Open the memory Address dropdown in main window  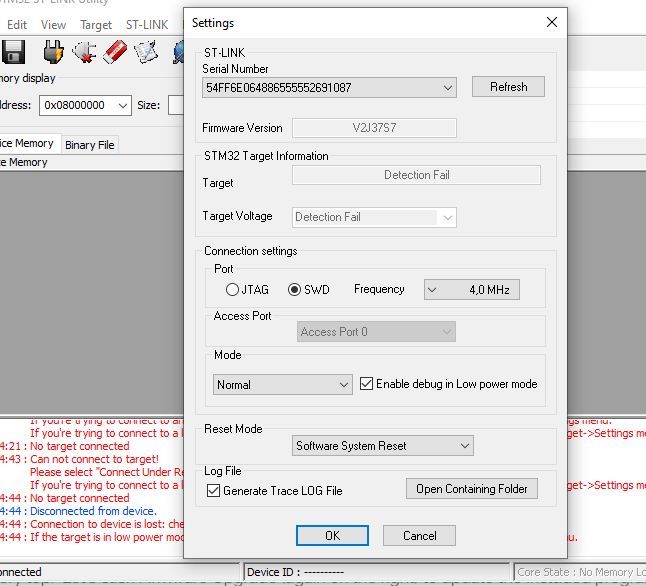[122, 105]
